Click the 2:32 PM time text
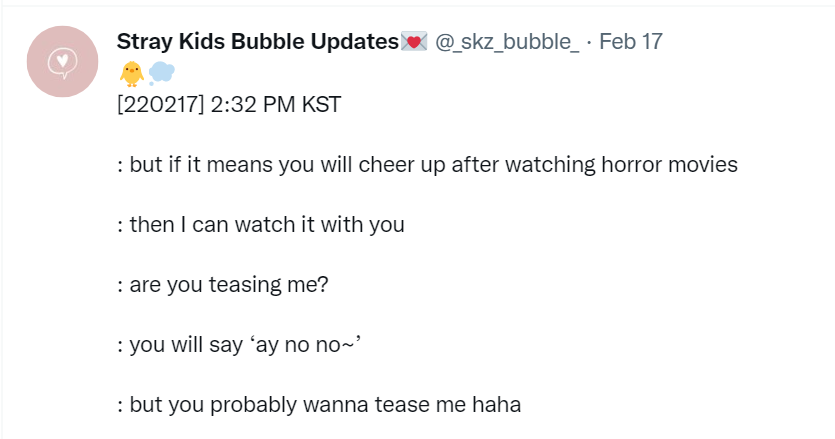This screenshot has width=835, height=439. (x=253, y=104)
